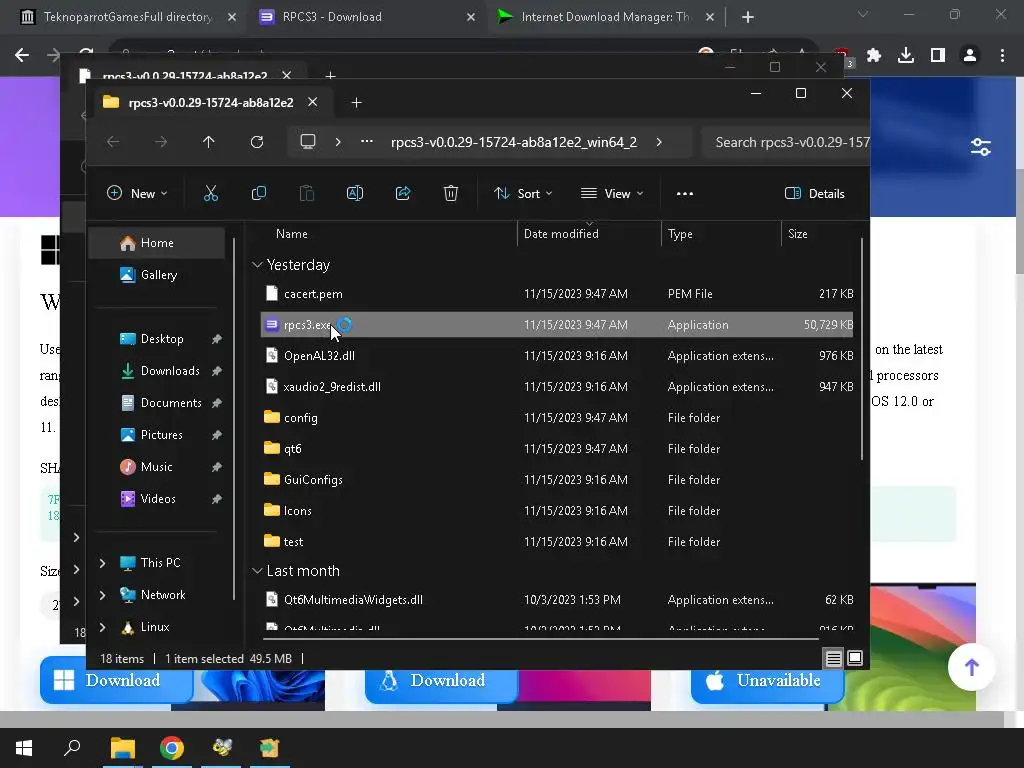Select the OpenAL32.dll file
The height and width of the screenshot is (768, 1024).
click(556, 356)
